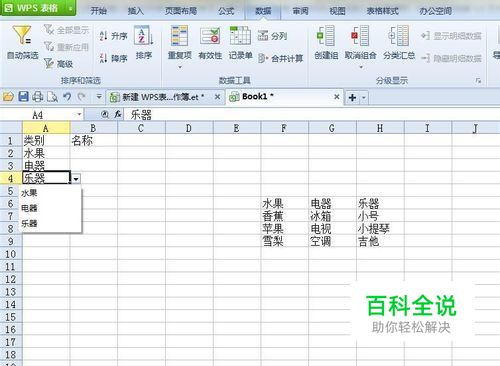500x366 pixels.
Task: Close the Book1 document tab
Action: coord(337,97)
